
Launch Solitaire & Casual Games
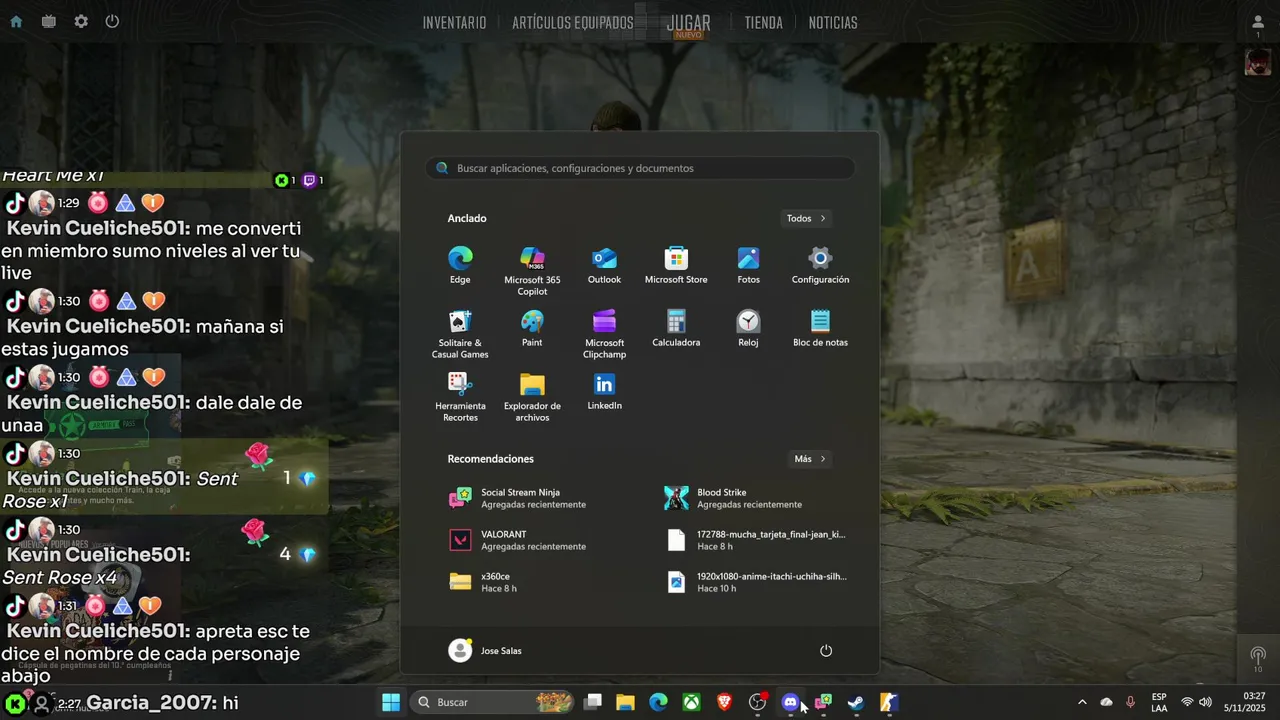pos(460,334)
